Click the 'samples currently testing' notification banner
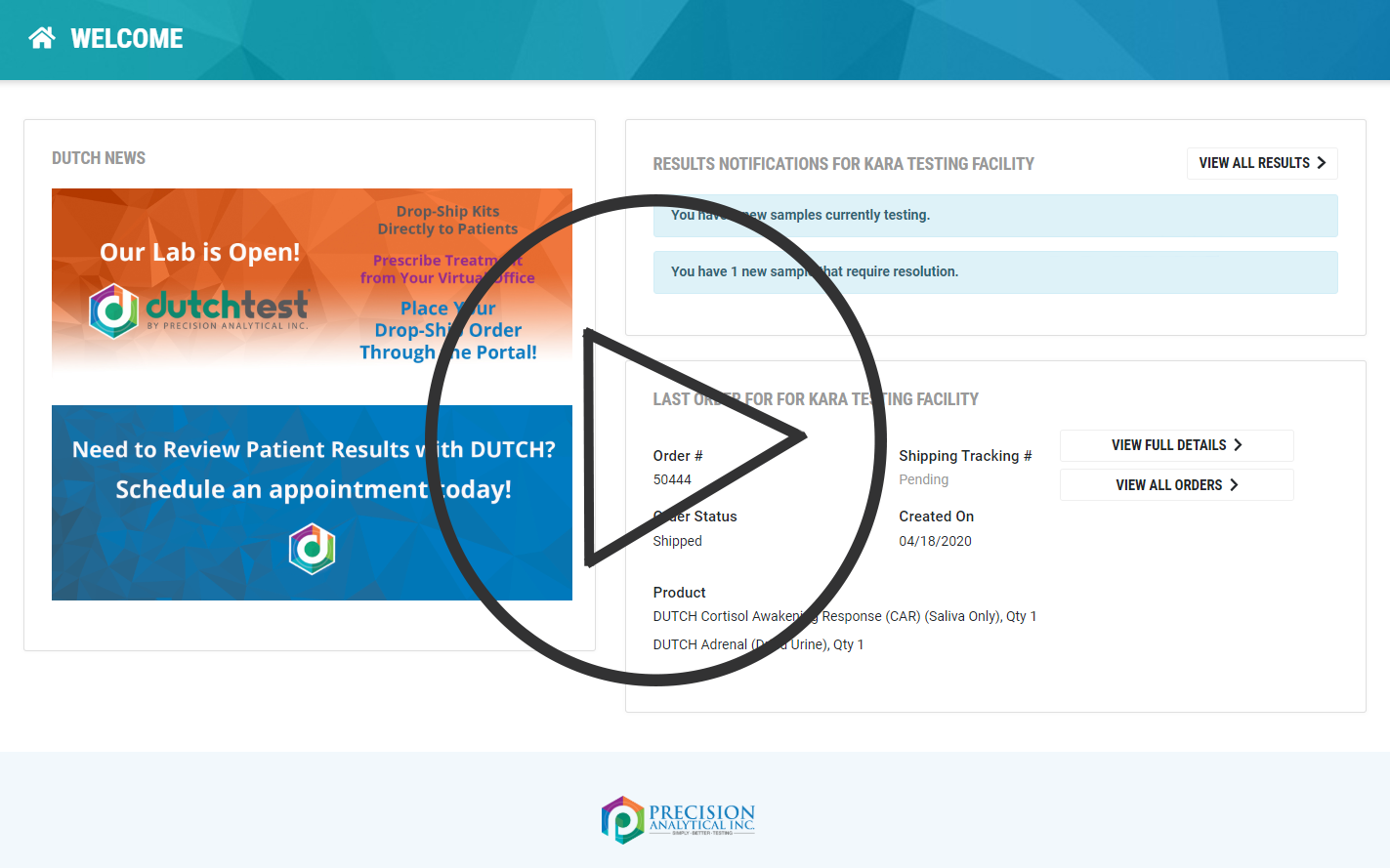The height and width of the screenshot is (868, 1390). click(x=995, y=215)
